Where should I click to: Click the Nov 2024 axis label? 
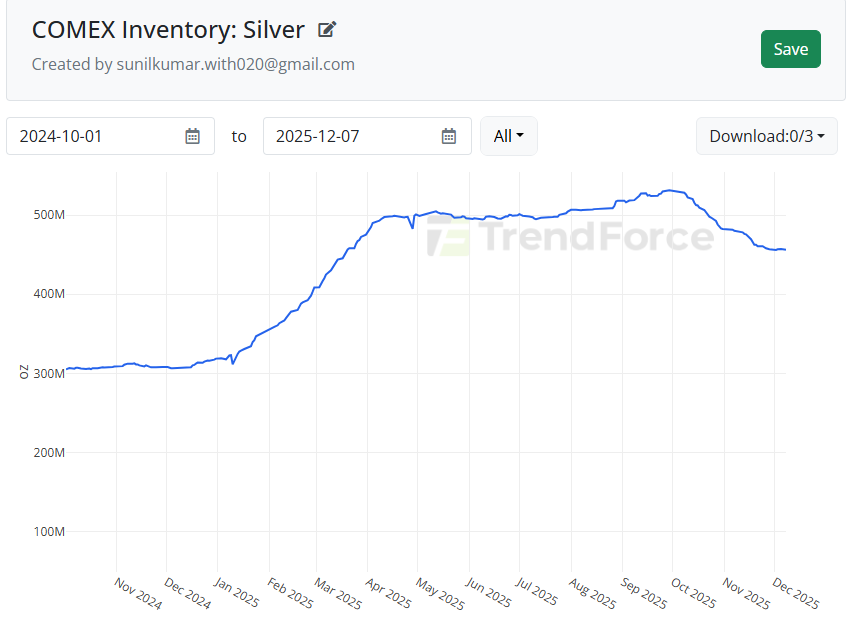[x=137, y=594]
